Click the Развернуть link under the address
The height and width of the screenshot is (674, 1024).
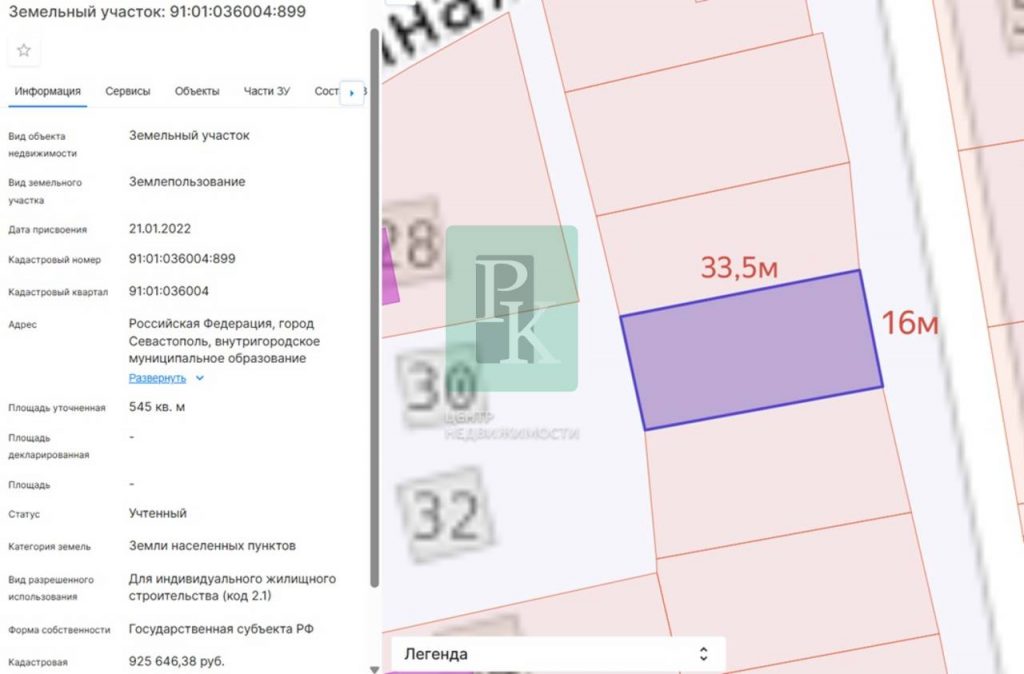point(157,378)
